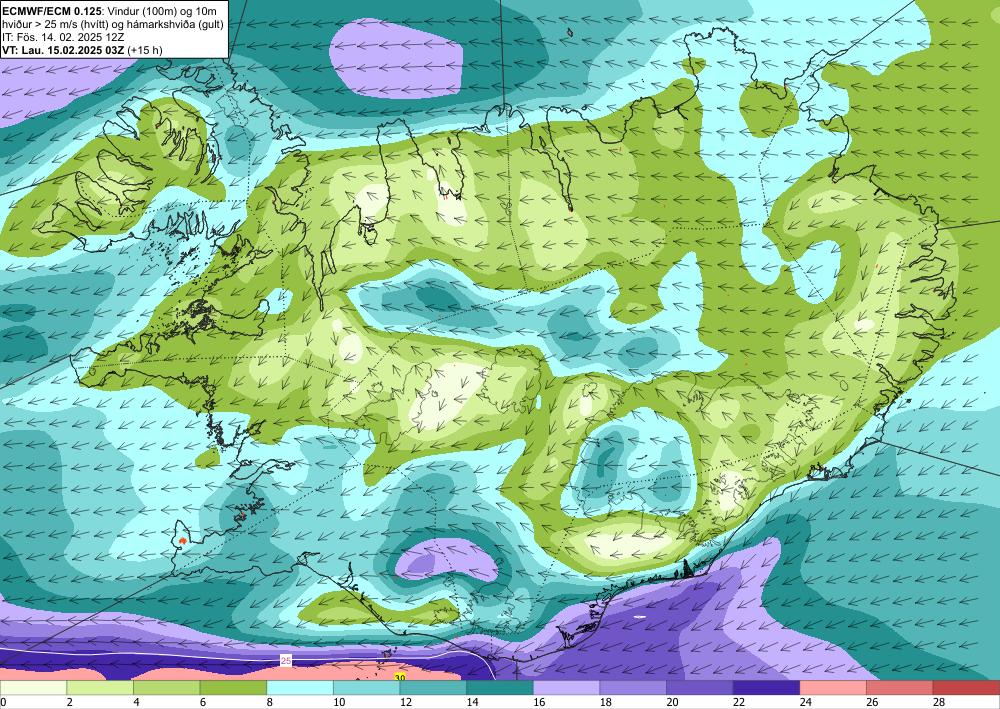Click the yellow '30' gust contour label

click(400, 677)
